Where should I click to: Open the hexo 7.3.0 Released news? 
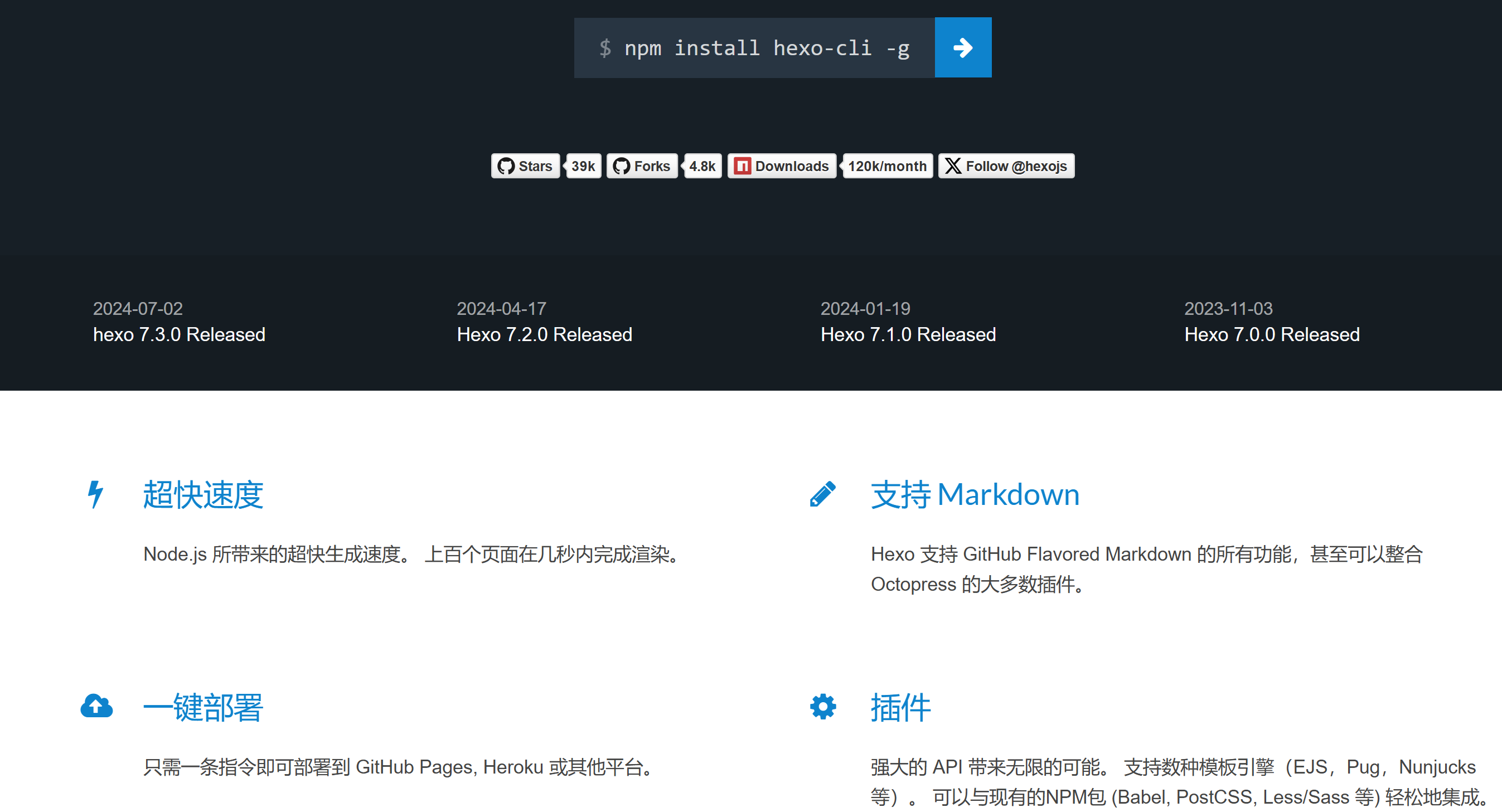pyautogui.click(x=179, y=334)
